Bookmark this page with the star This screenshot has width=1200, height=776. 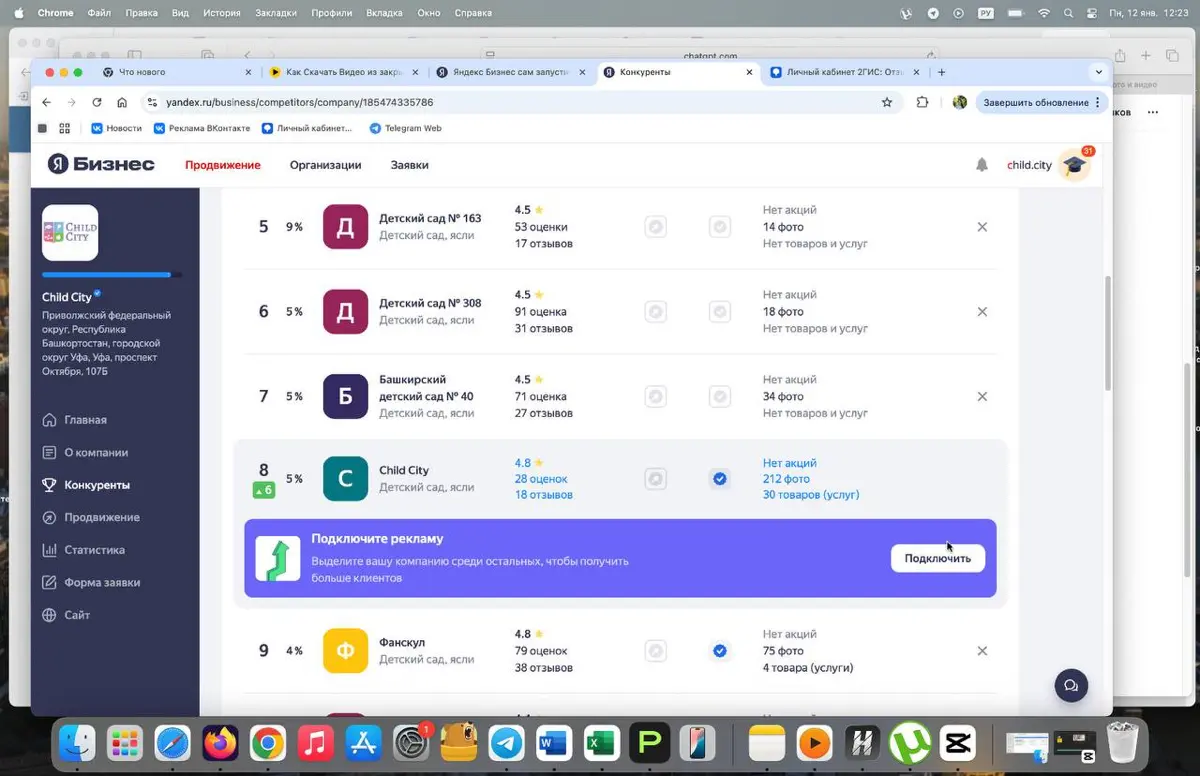[x=886, y=102]
